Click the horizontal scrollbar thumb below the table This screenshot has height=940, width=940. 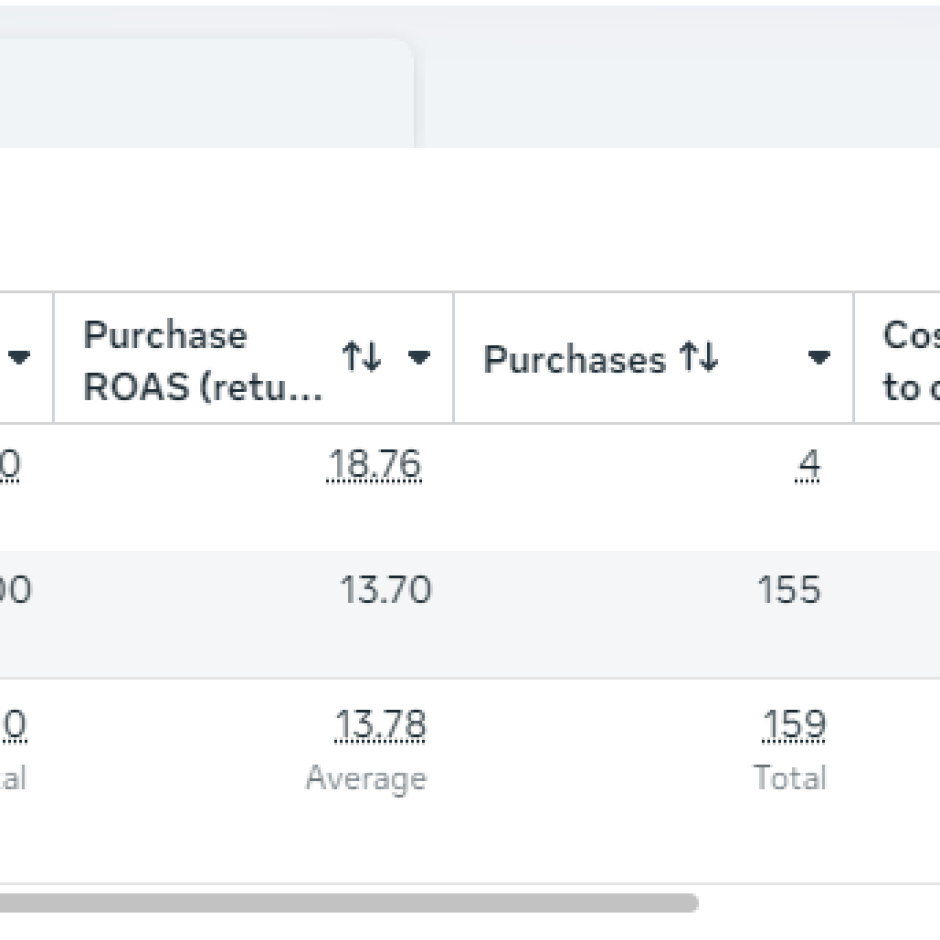point(349,903)
